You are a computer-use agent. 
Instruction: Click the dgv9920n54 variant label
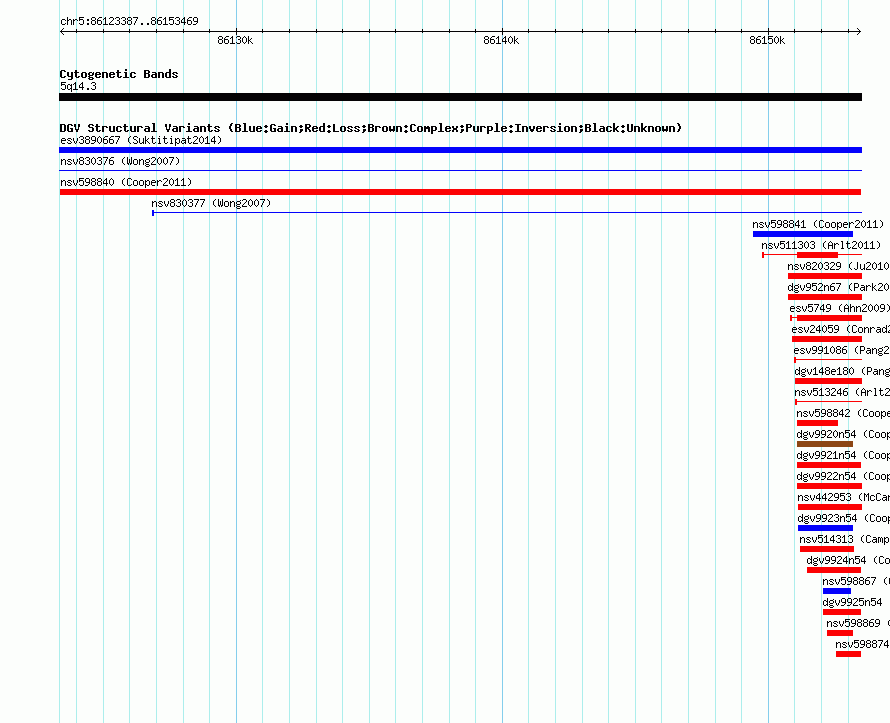click(x=843, y=434)
